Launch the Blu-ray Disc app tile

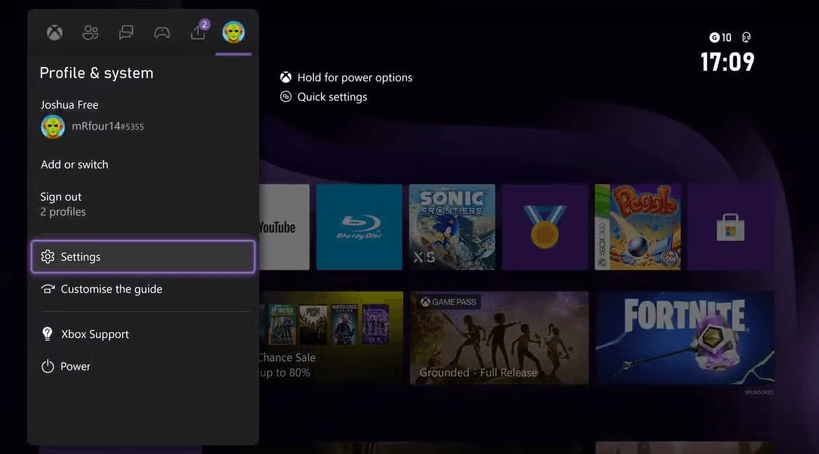click(358, 227)
